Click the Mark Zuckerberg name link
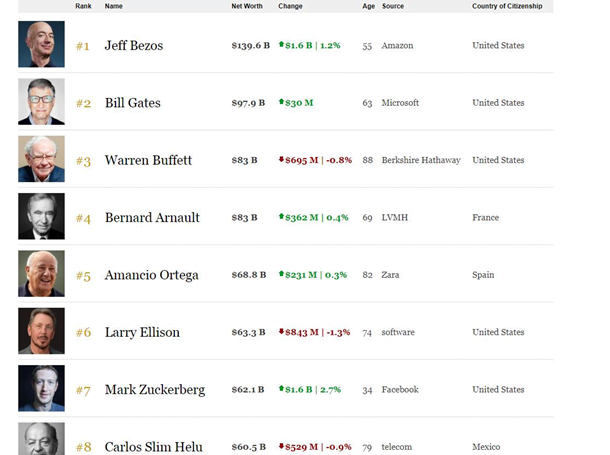This screenshot has width=610, height=455. coord(154,390)
